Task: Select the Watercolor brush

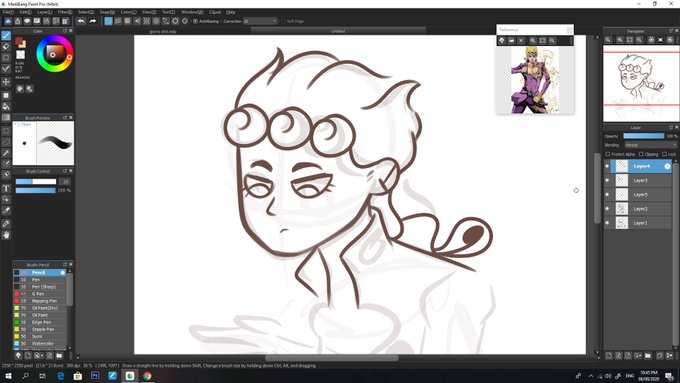Action: point(39,344)
